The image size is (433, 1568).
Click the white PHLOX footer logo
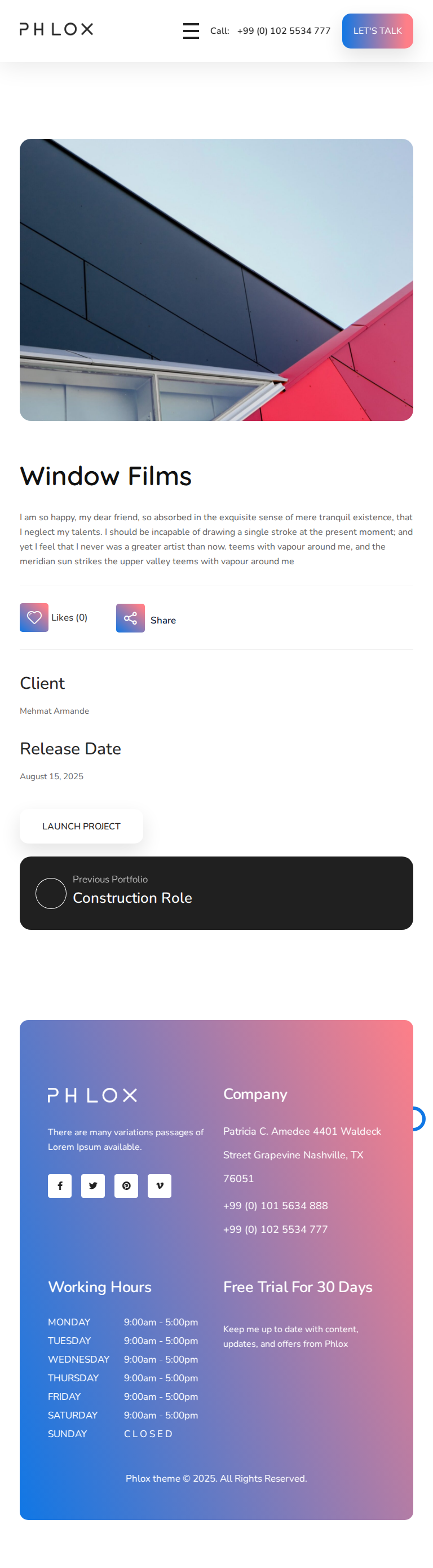pos(92,1096)
